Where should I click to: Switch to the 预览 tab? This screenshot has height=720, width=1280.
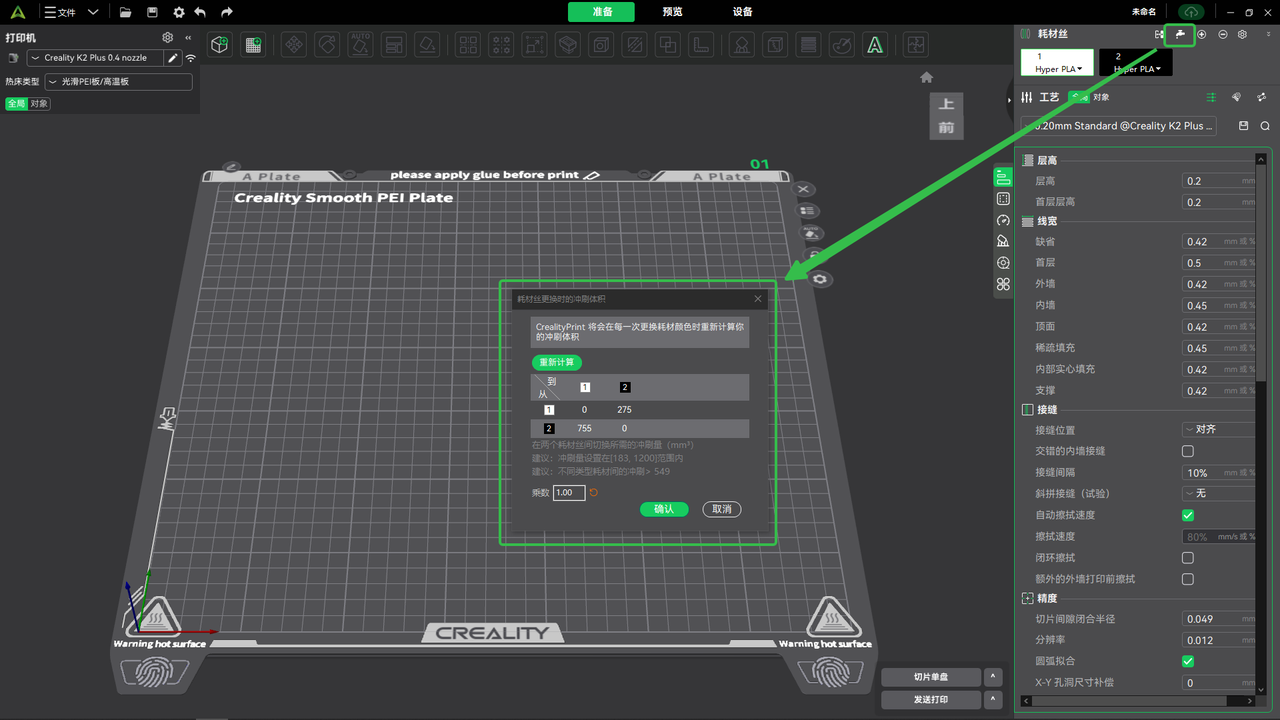coord(672,12)
